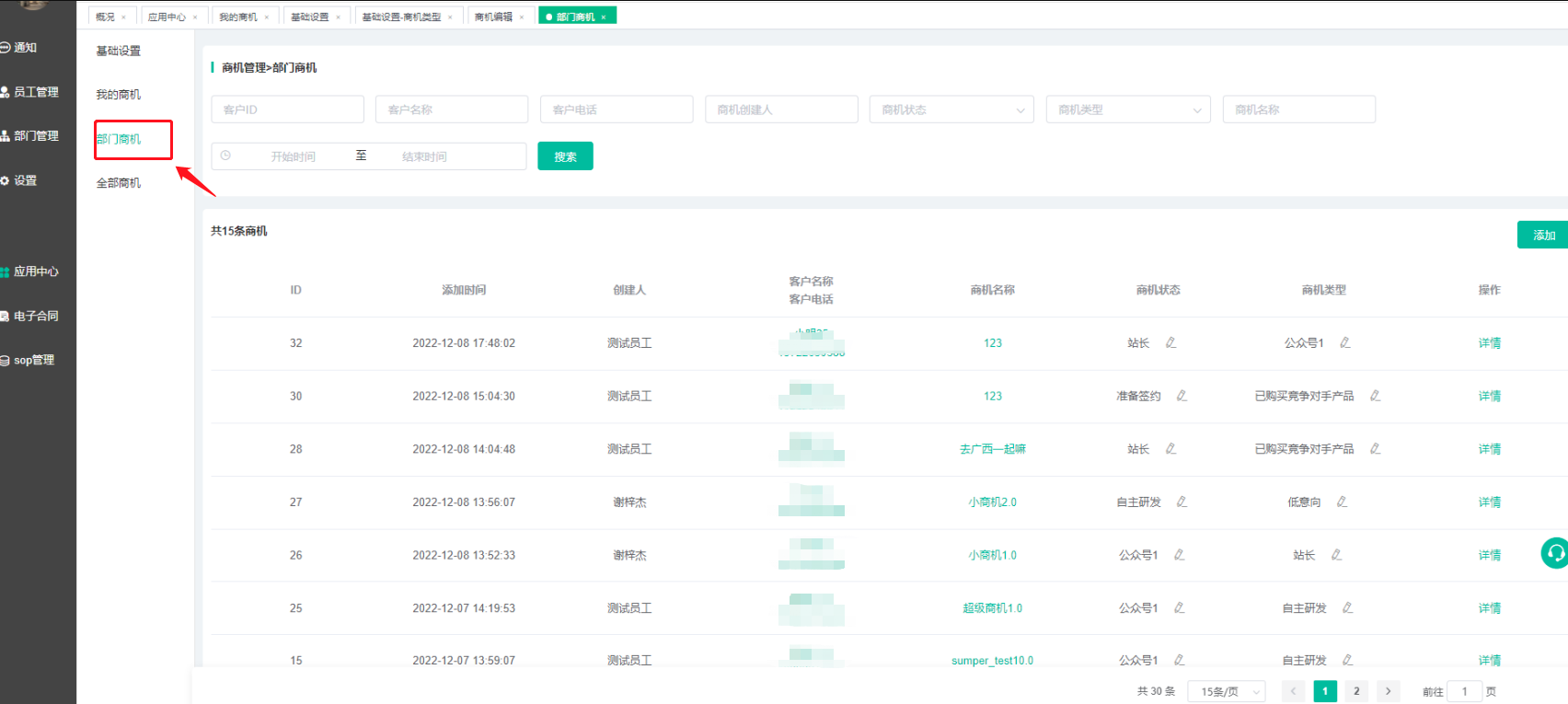Open the 小商机2.0 opportunity link

tap(992, 502)
